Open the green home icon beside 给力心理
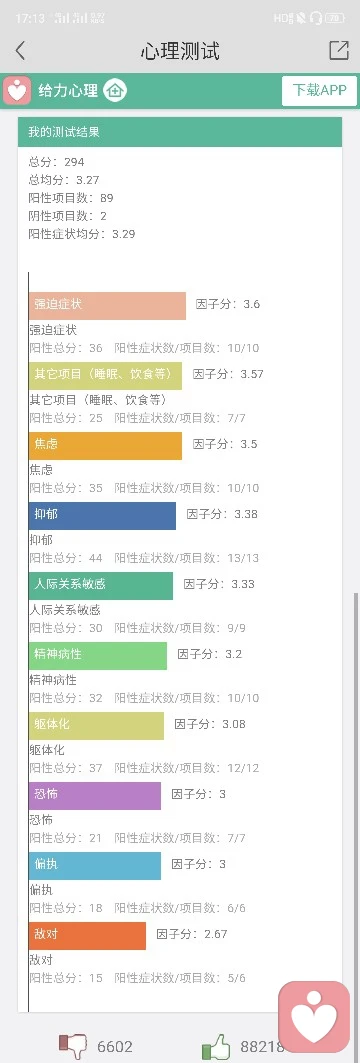Viewport: 360px width, 1063px height. click(115, 90)
